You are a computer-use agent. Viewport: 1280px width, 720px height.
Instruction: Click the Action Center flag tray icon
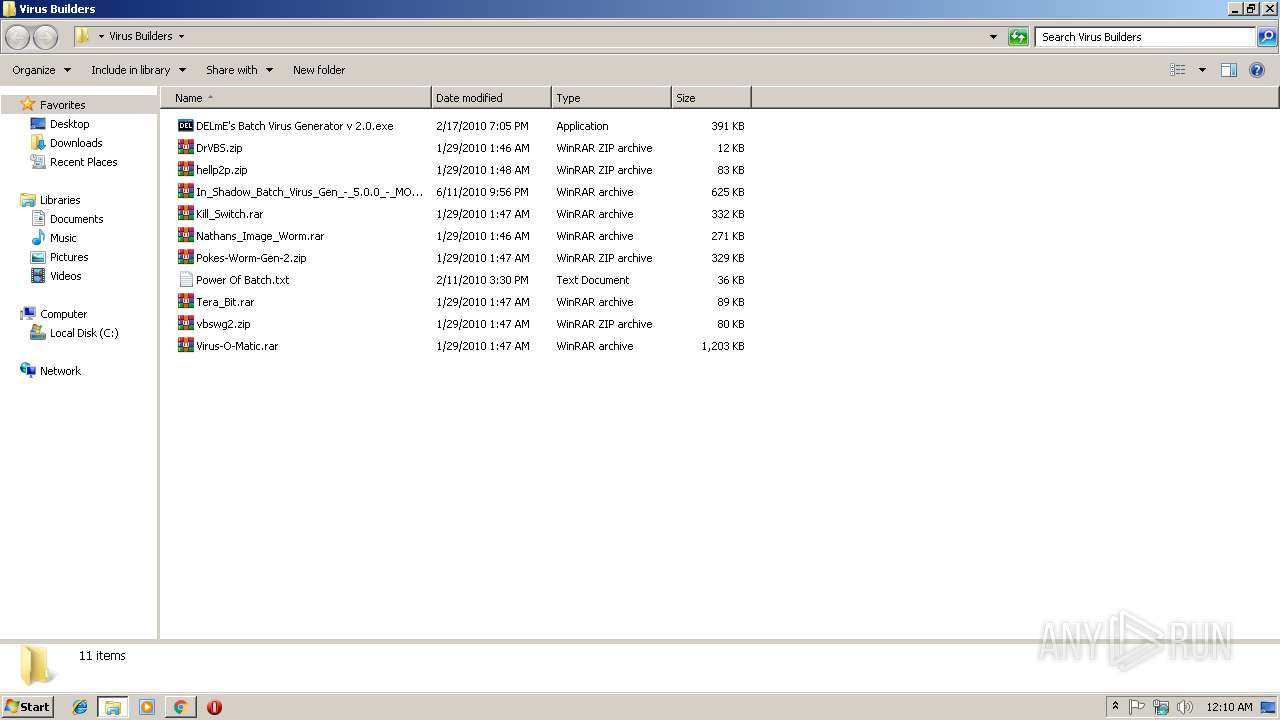click(1137, 707)
